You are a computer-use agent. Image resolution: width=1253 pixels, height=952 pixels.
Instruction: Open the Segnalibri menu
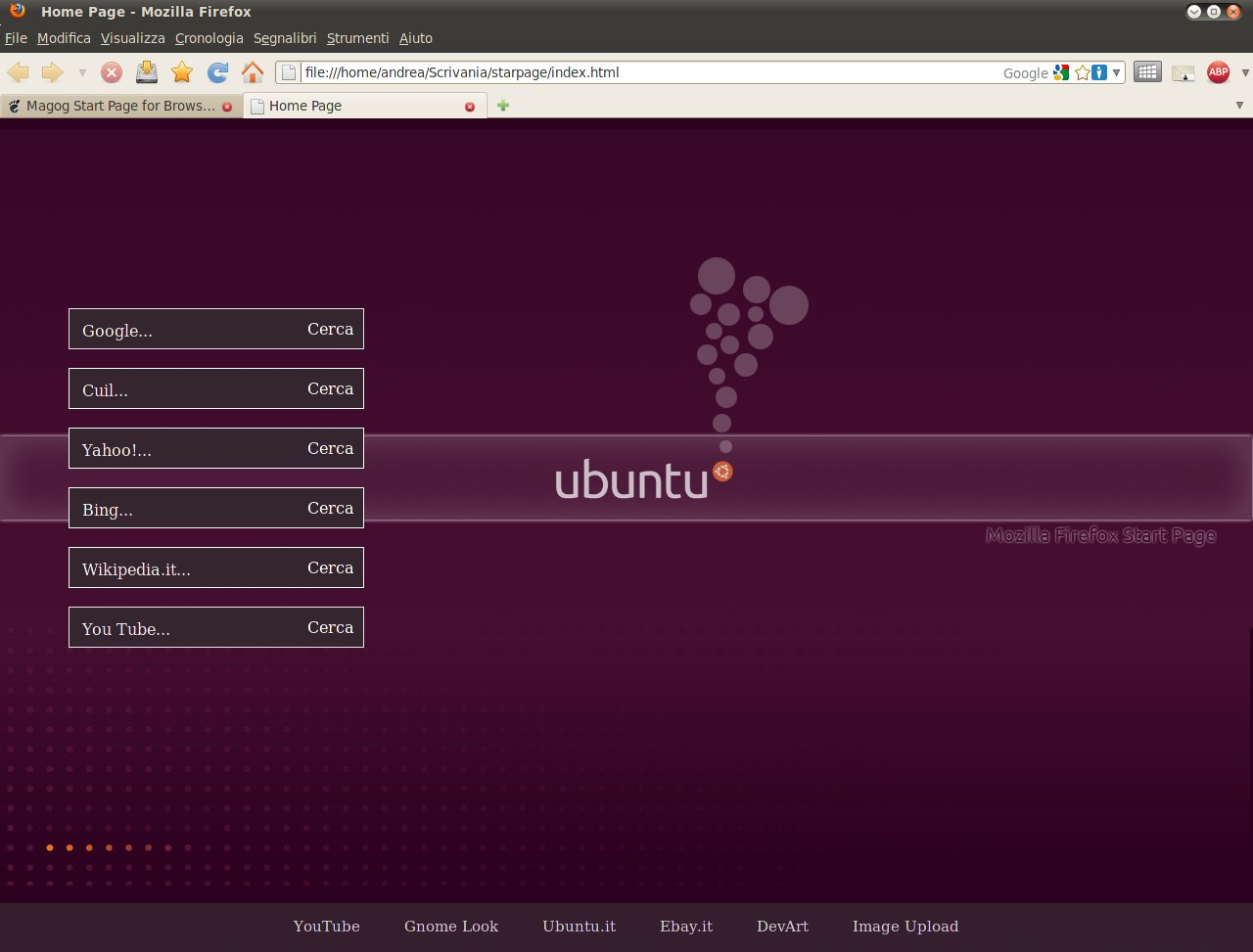[285, 38]
